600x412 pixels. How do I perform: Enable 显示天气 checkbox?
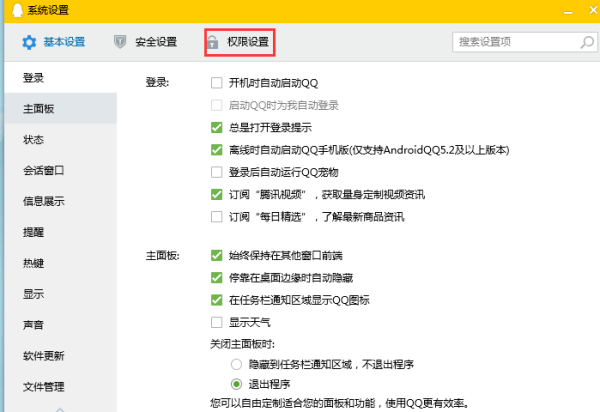217,322
